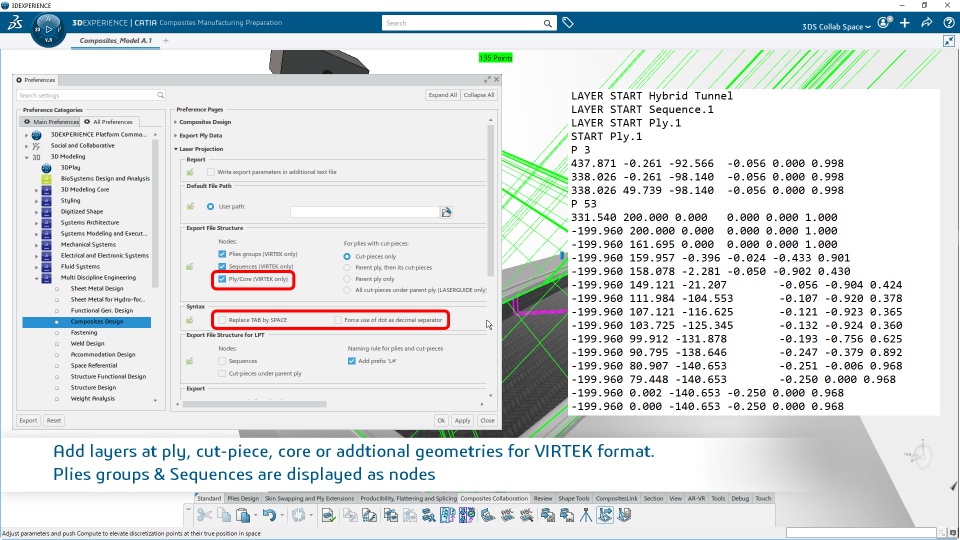Select Parent ply only radio option

pos(347,279)
